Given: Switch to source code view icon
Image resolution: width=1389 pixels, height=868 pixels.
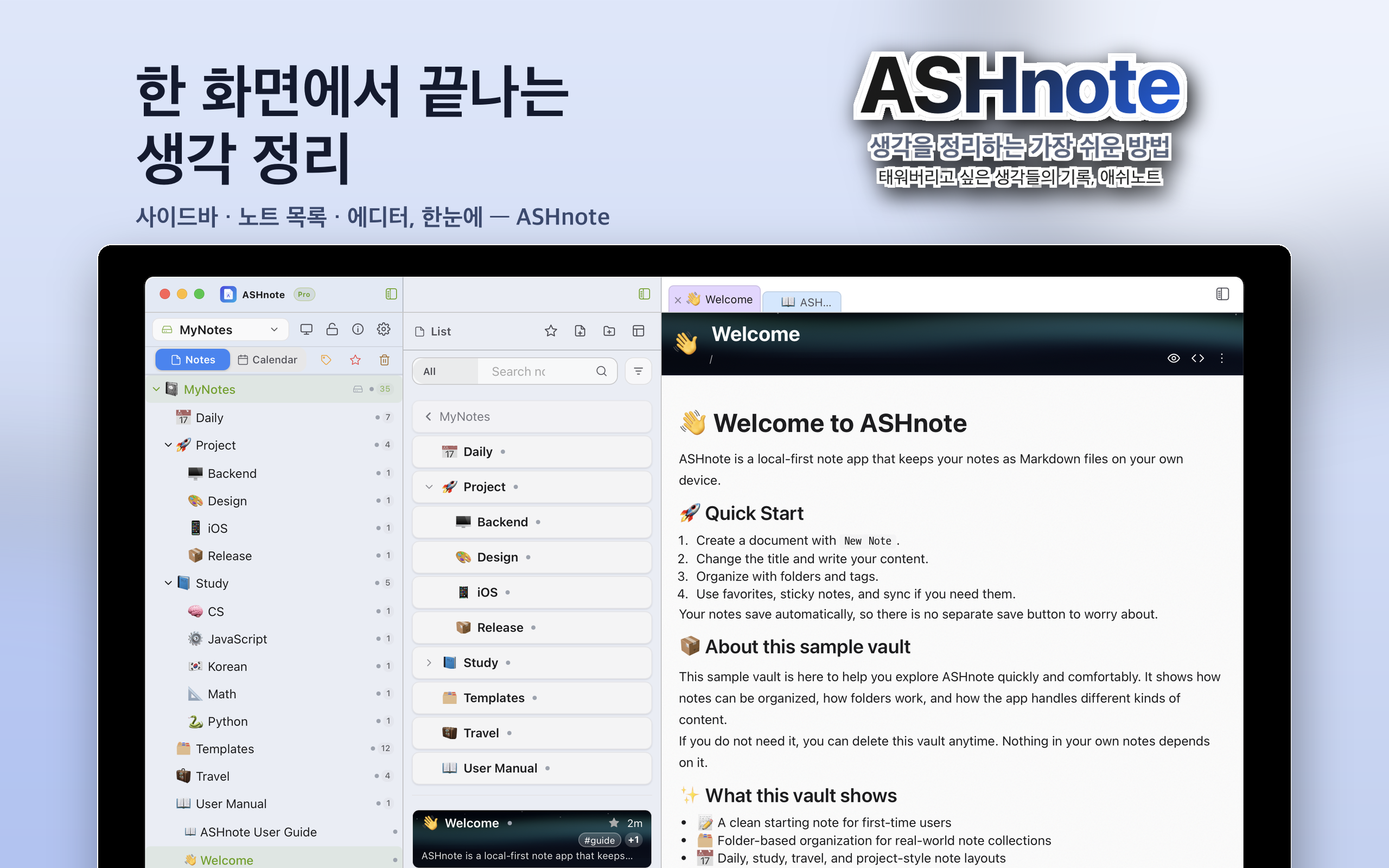Looking at the screenshot, I should pyautogui.click(x=1197, y=358).
